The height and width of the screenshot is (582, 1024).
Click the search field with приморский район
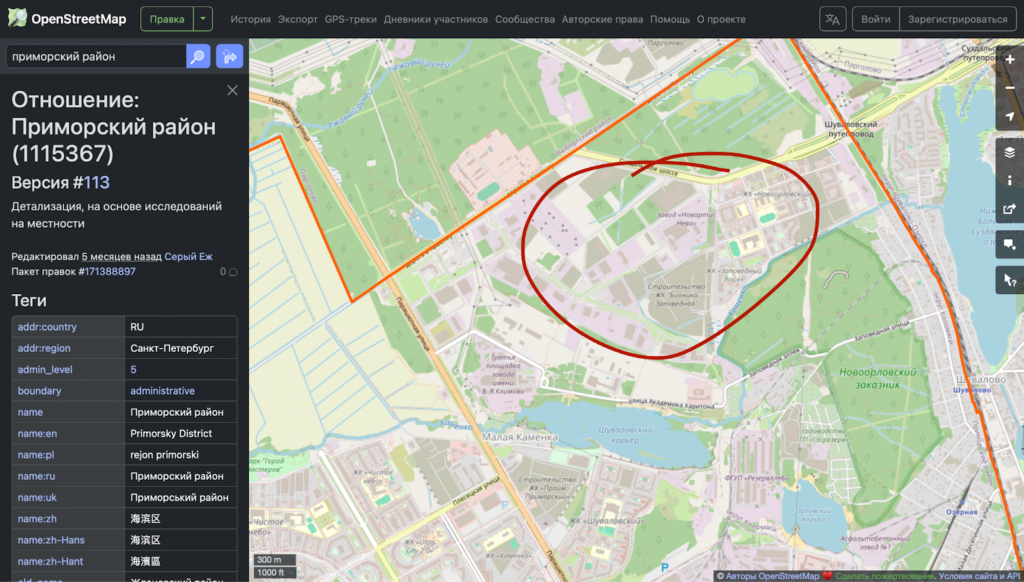[96, 57]
